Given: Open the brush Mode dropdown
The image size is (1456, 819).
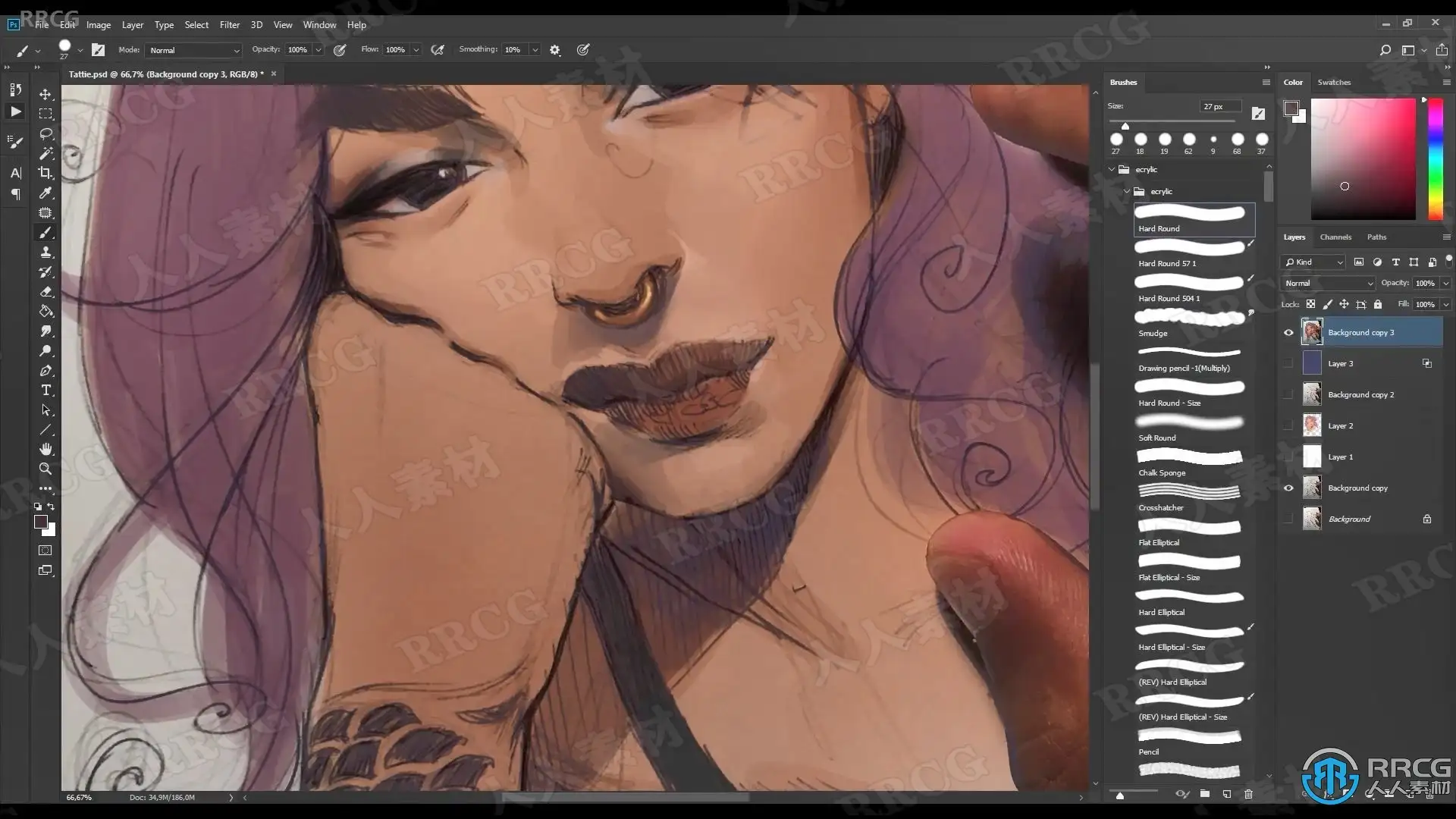Looking at the screenshot, I should pyautogui.click(x=193, y=50).
